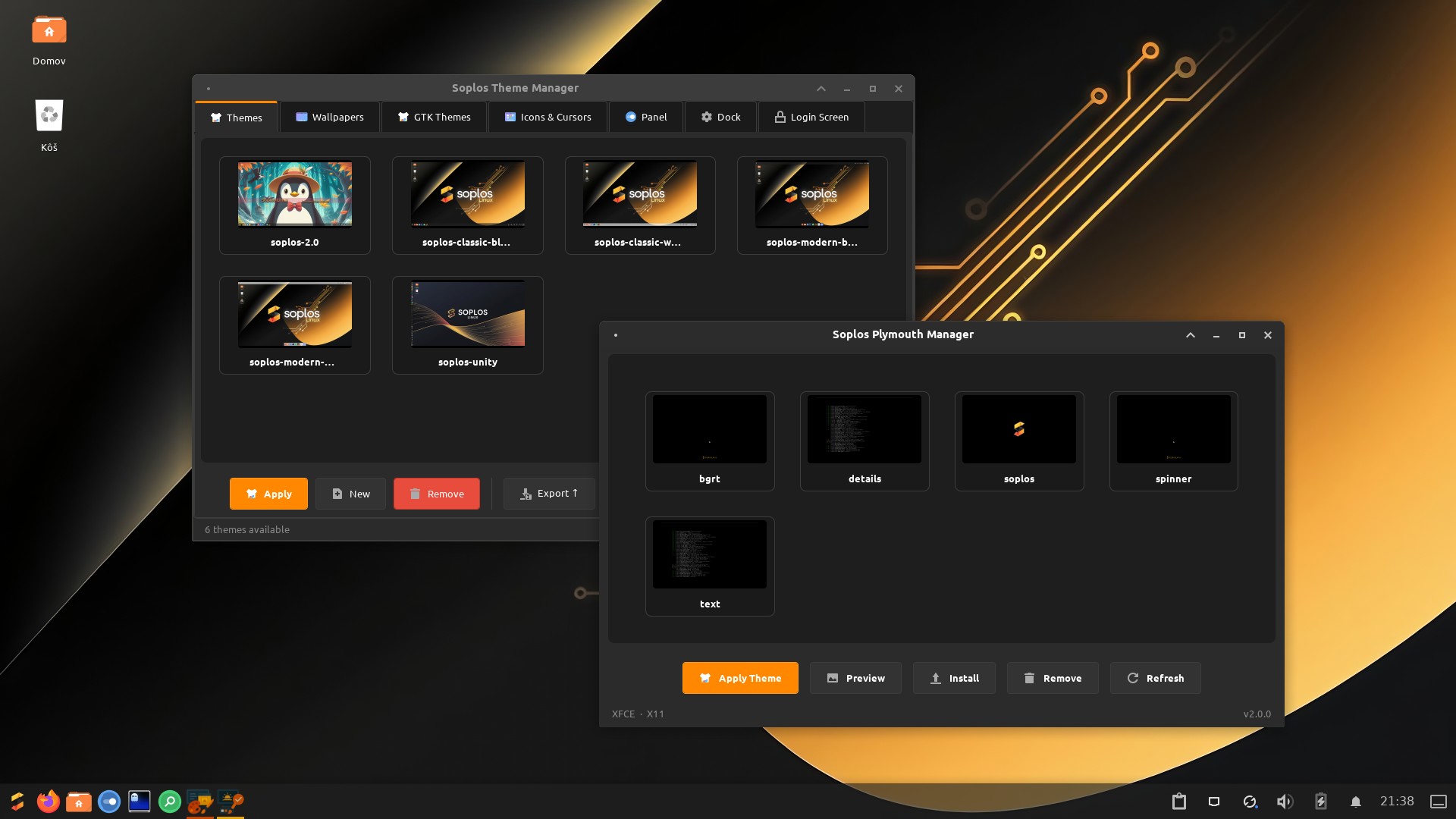Pick the soplos-modern-b... theme card
Viewport: 1456px width, 819px height.
[x=812, y=205]
